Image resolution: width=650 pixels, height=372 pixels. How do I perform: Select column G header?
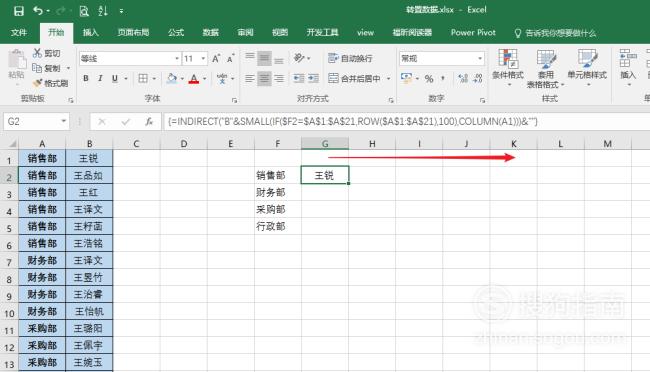pos(325,143)
